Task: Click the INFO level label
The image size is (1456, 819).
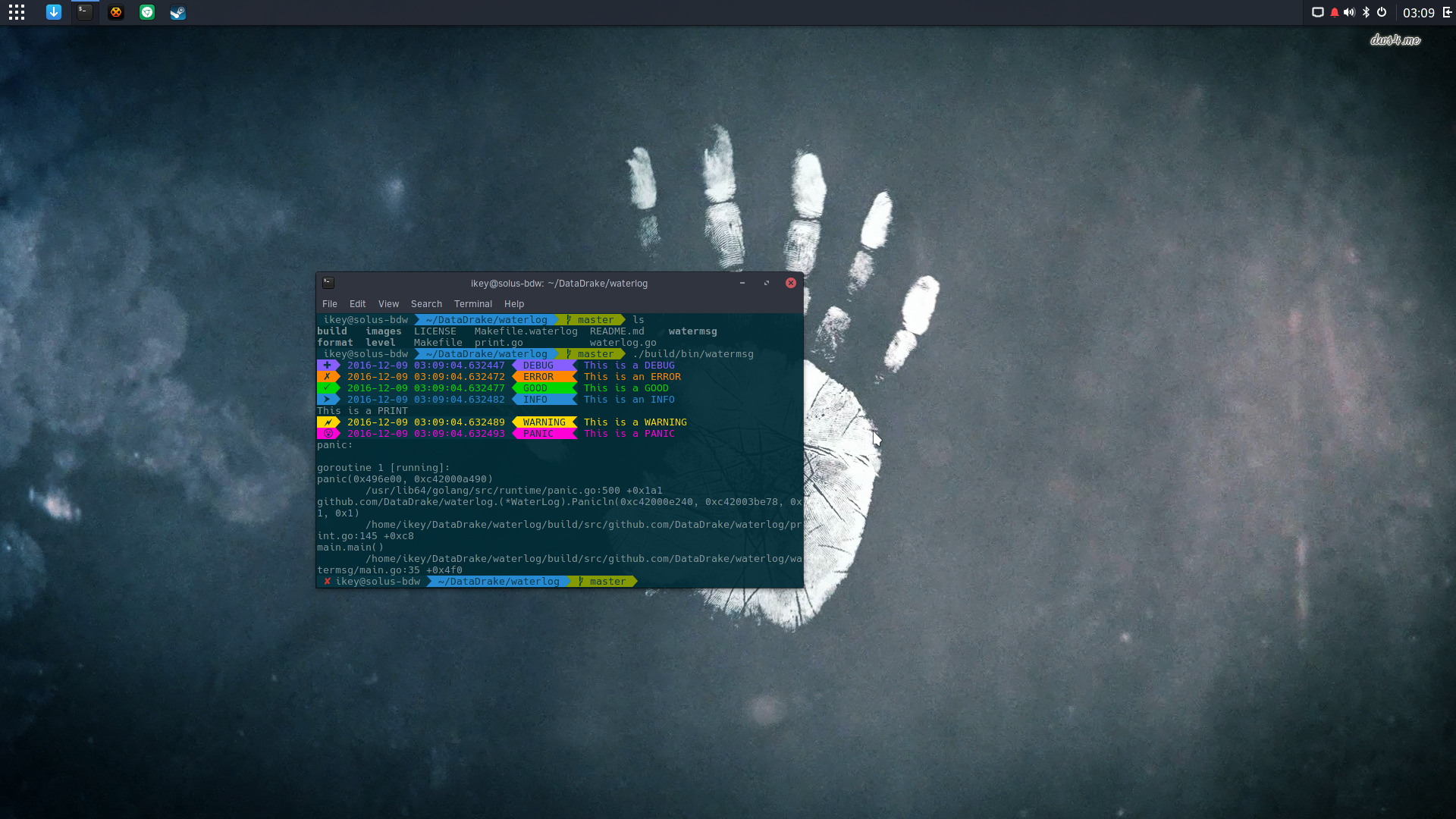Action: (535, 400)
